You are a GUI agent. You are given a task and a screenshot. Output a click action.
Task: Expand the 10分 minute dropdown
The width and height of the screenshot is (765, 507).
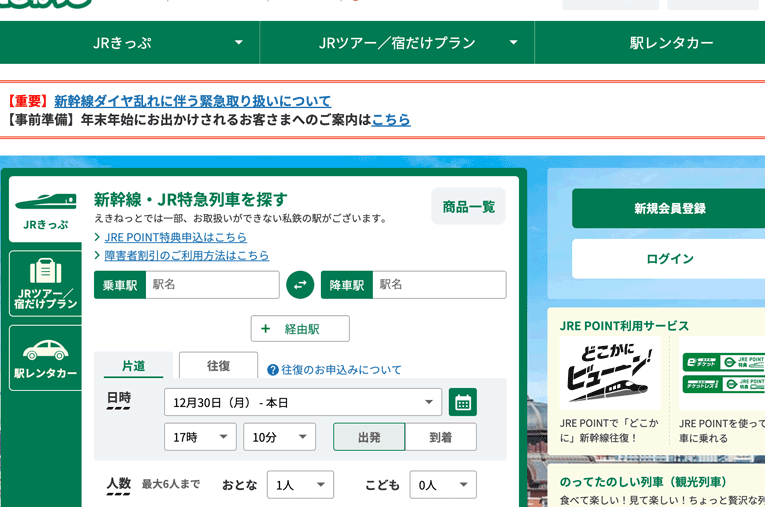click(x=279, y=437)
